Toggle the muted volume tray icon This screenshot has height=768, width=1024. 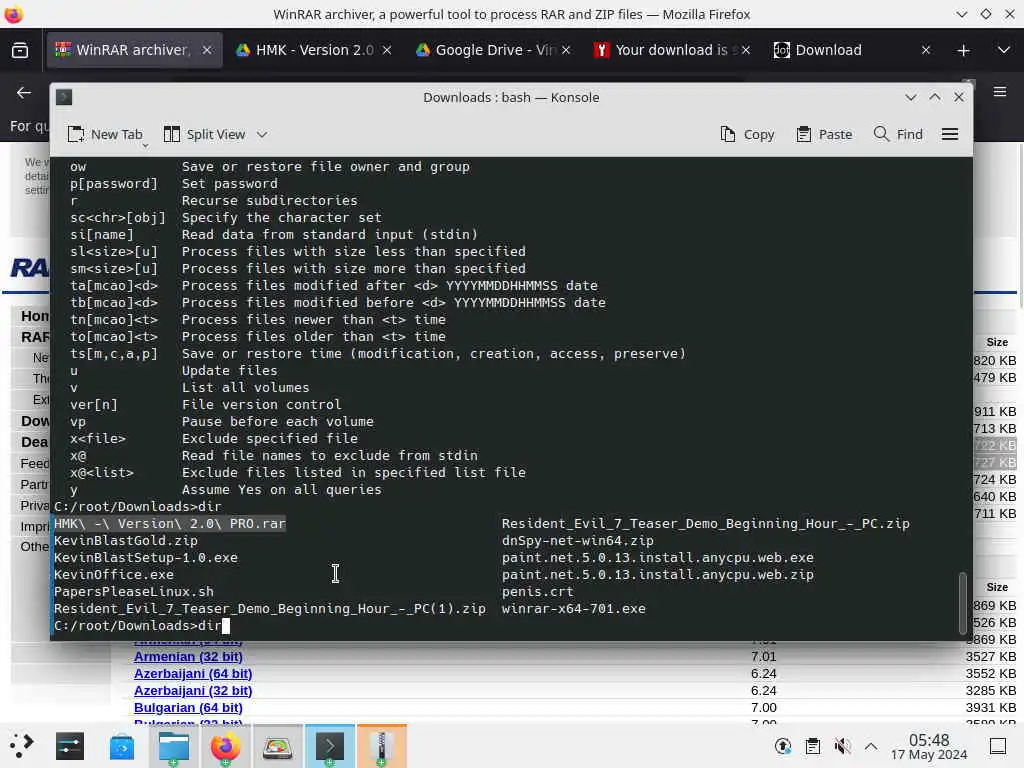coord(842,746)
